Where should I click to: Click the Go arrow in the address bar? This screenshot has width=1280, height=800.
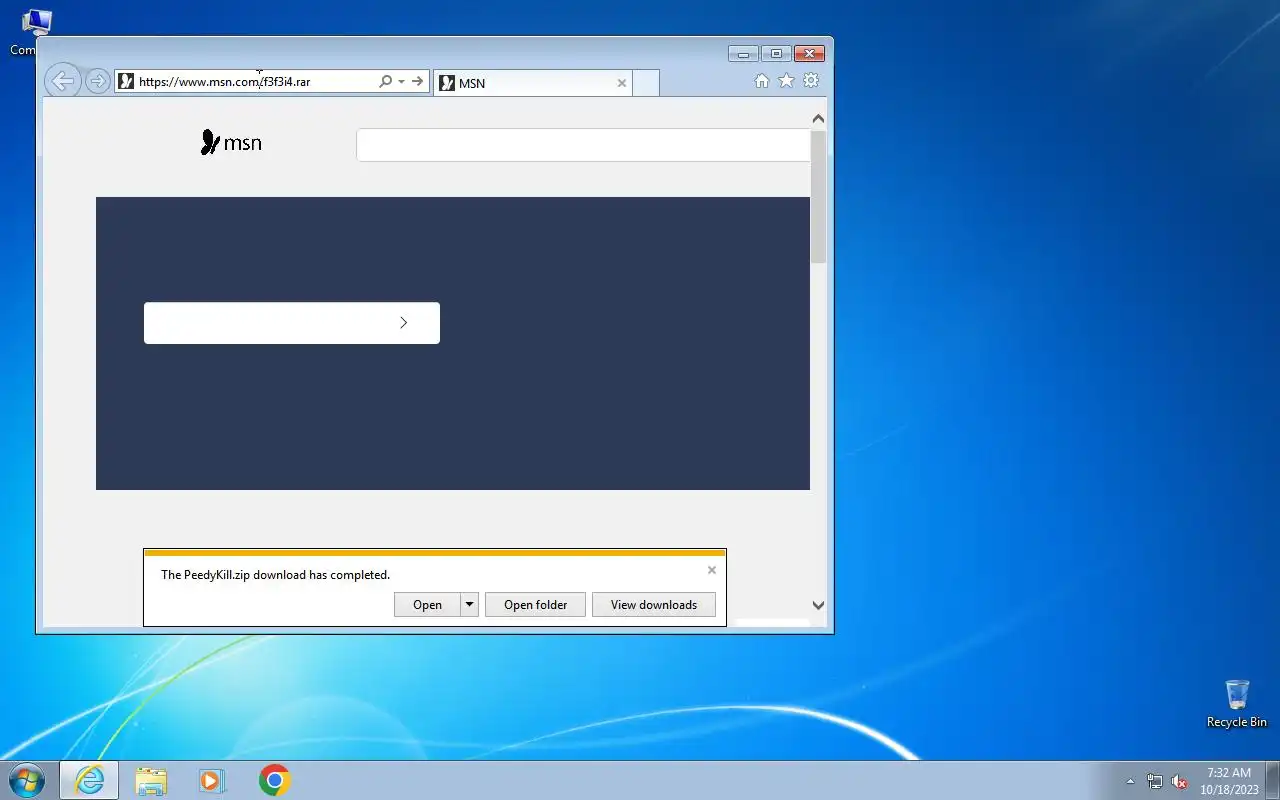(x=418, y=81)
